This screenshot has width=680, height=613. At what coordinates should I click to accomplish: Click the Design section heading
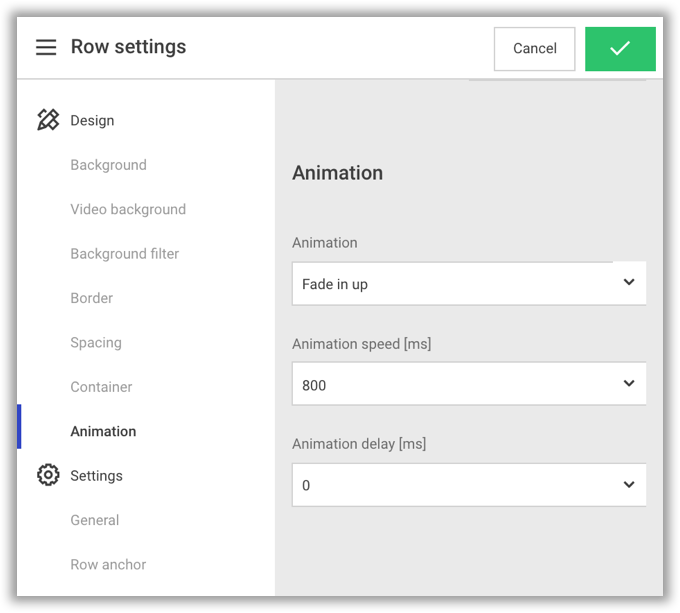pyautogui.click(x=92, y=120)
